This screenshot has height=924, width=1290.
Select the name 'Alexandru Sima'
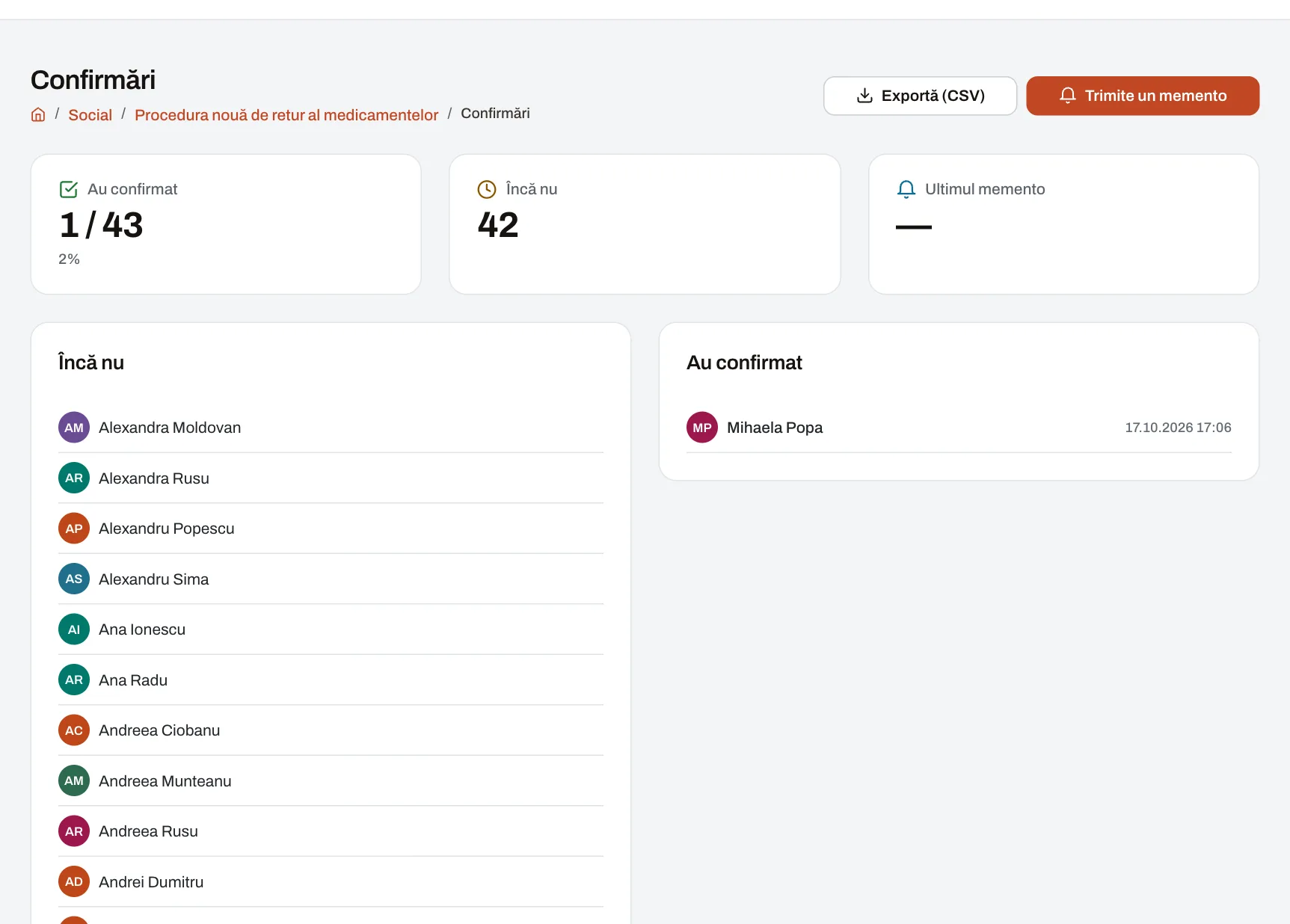point(154,579)
